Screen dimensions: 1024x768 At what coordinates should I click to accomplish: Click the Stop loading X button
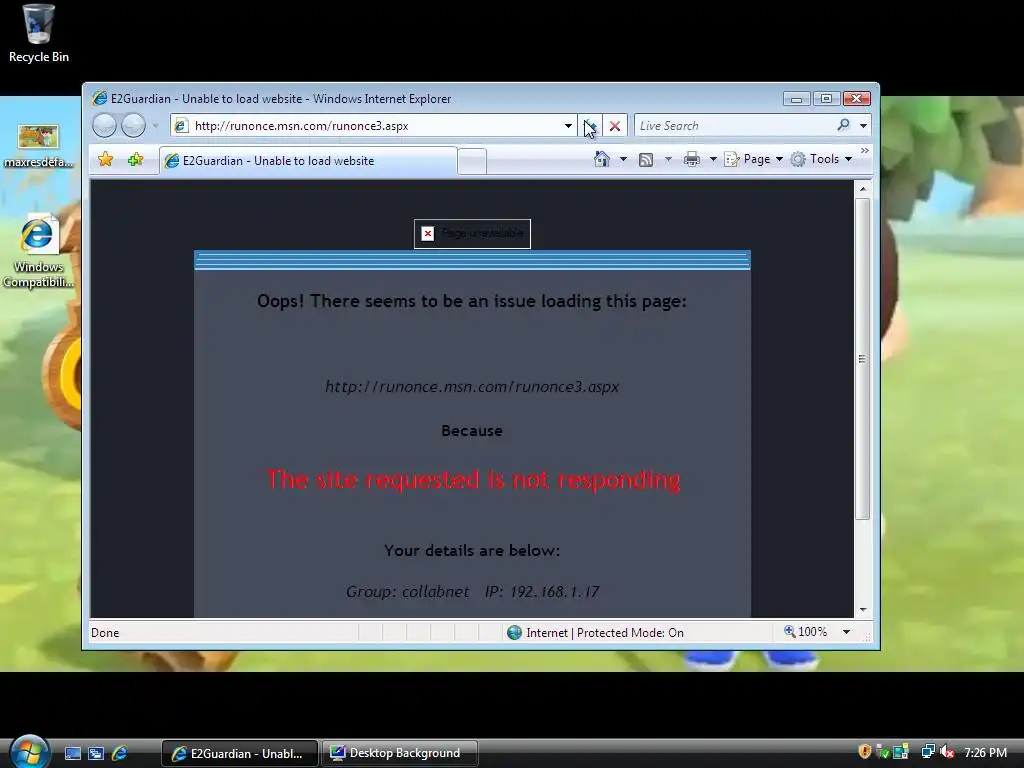click(x=615, y=125)
